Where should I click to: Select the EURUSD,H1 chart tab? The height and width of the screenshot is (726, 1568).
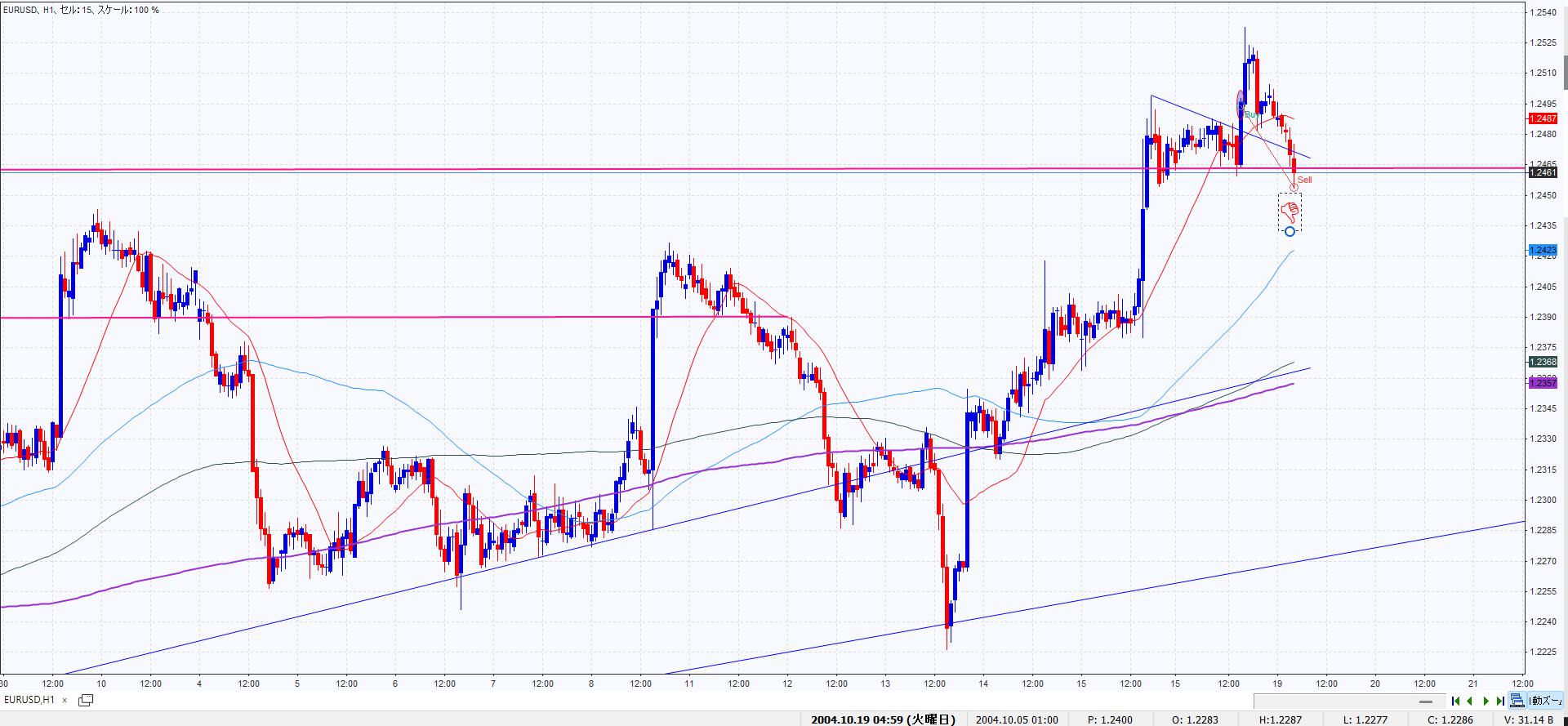(29, 700)
